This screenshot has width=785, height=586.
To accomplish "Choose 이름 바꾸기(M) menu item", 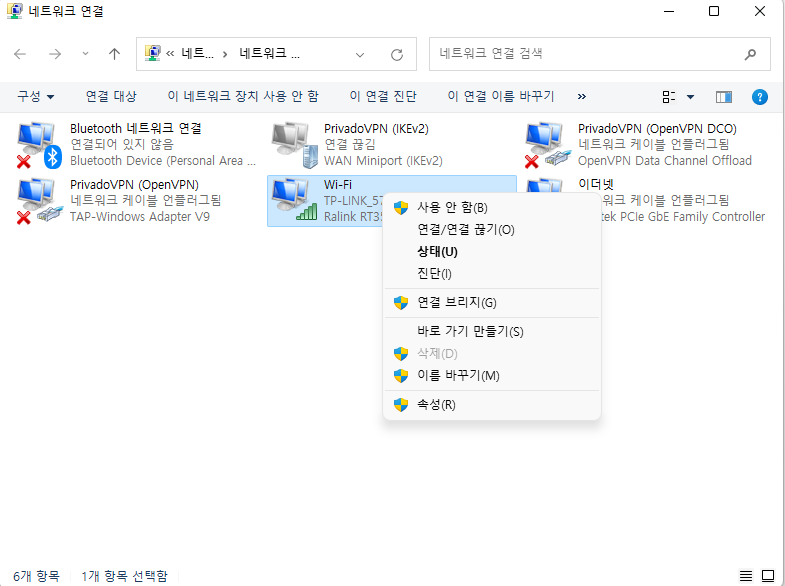I will coord(492,375).
